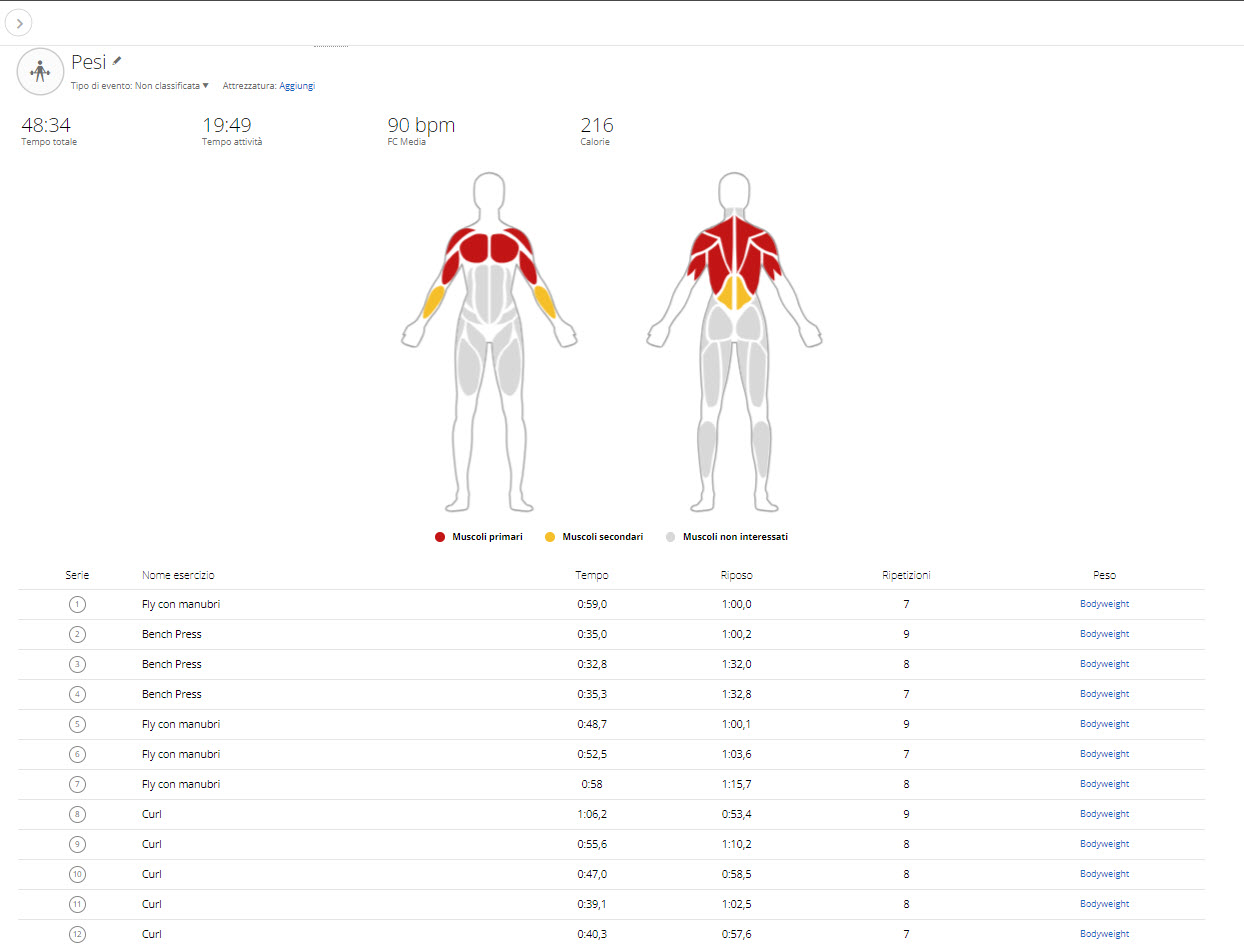Click set number 4 circle icon
The image size is (1244, 947).
click(x=77, y=694)
